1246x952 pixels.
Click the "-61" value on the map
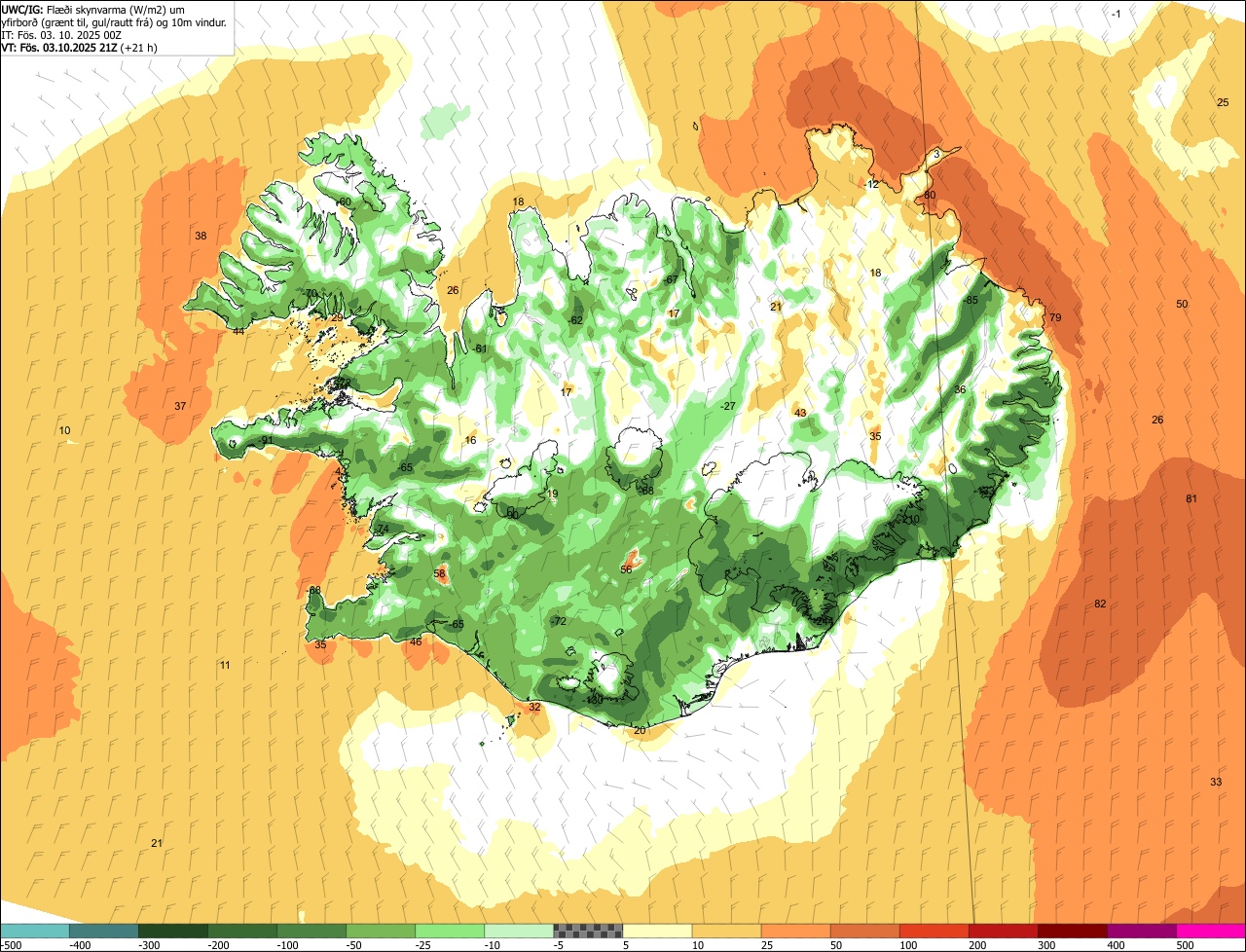(478, 348)
